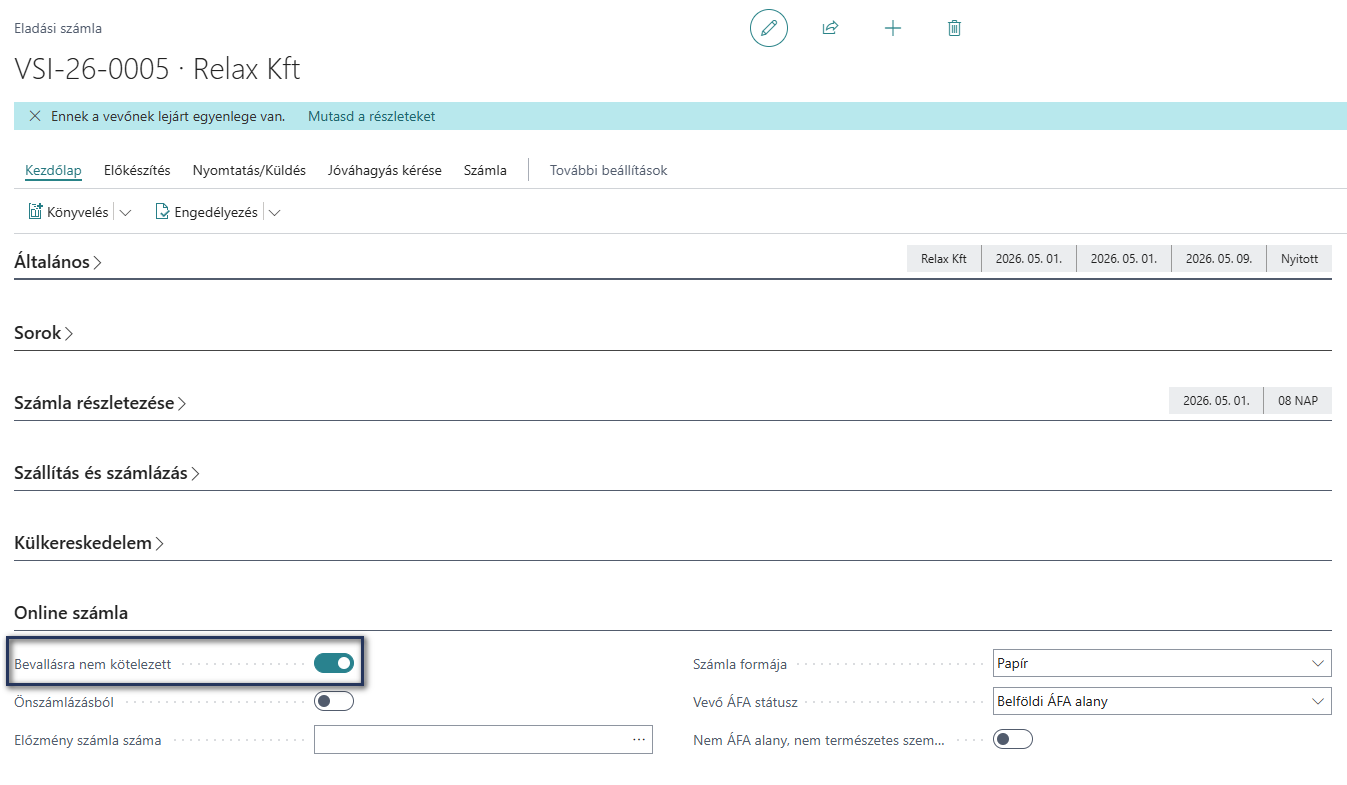Click the Engedélyezés release icon
This screenshot has width=1347, height=785.
[162, 212]
